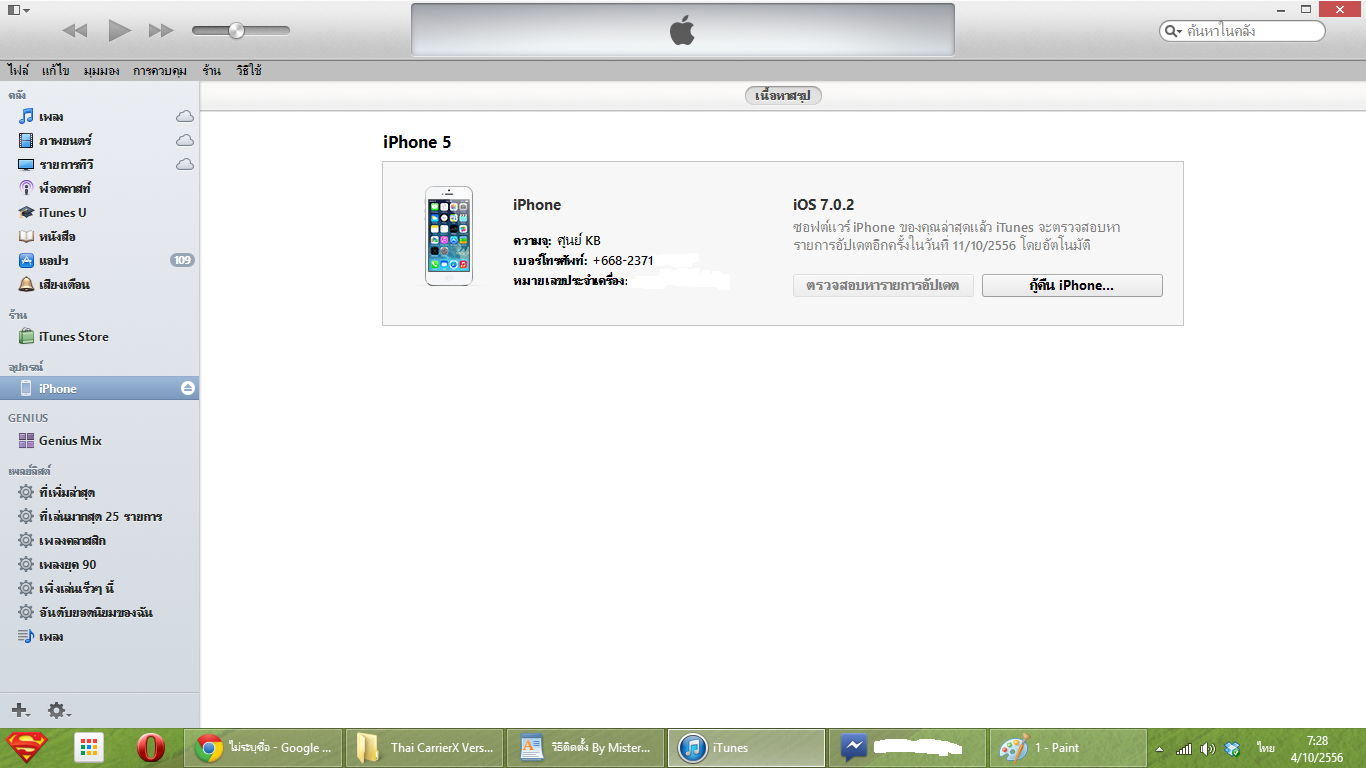Viewport: 1366px width, 768px height.
Task: Switch to the Thai CarrierX folder window
Action: click(425, 748)
